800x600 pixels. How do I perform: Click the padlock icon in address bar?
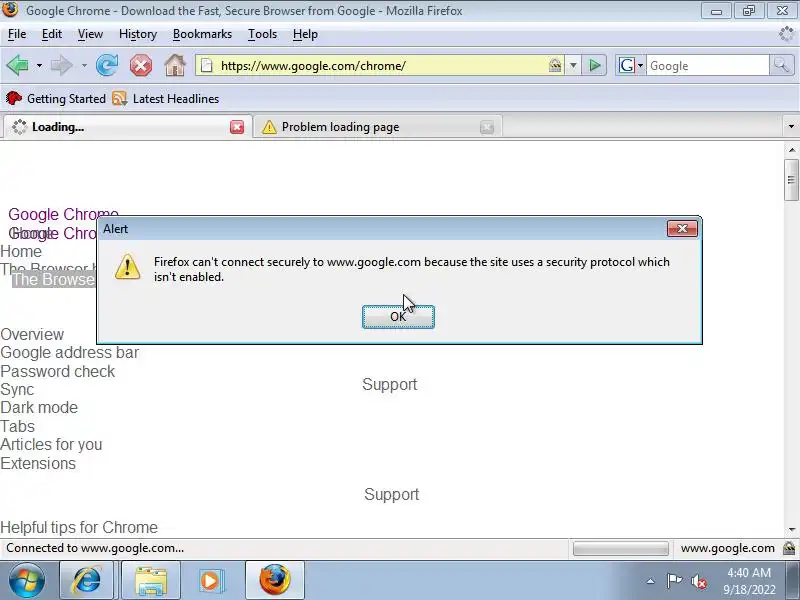coord(555,65)
